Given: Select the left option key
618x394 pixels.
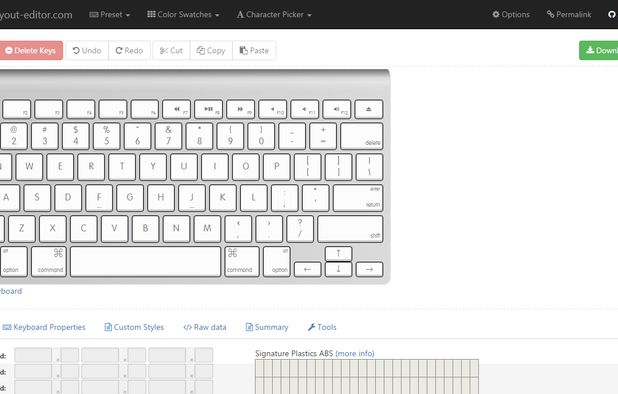Looking at the screenshot, I should pyautogui.click(x=13, y=262).
